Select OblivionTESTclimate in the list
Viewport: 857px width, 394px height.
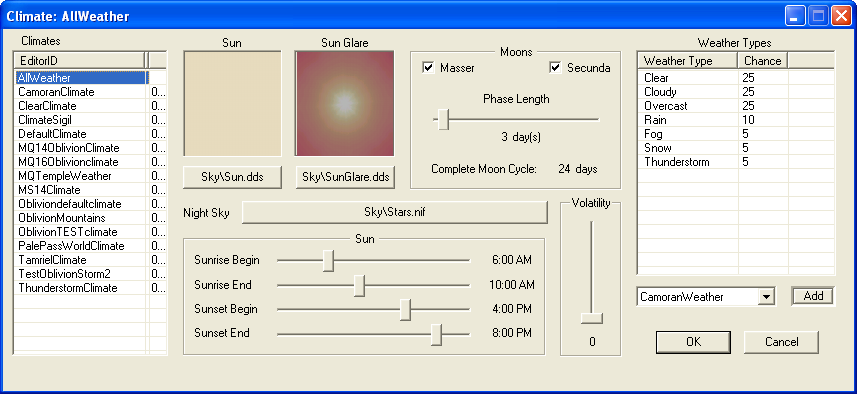pyautogui.click(x=90, y=232)
